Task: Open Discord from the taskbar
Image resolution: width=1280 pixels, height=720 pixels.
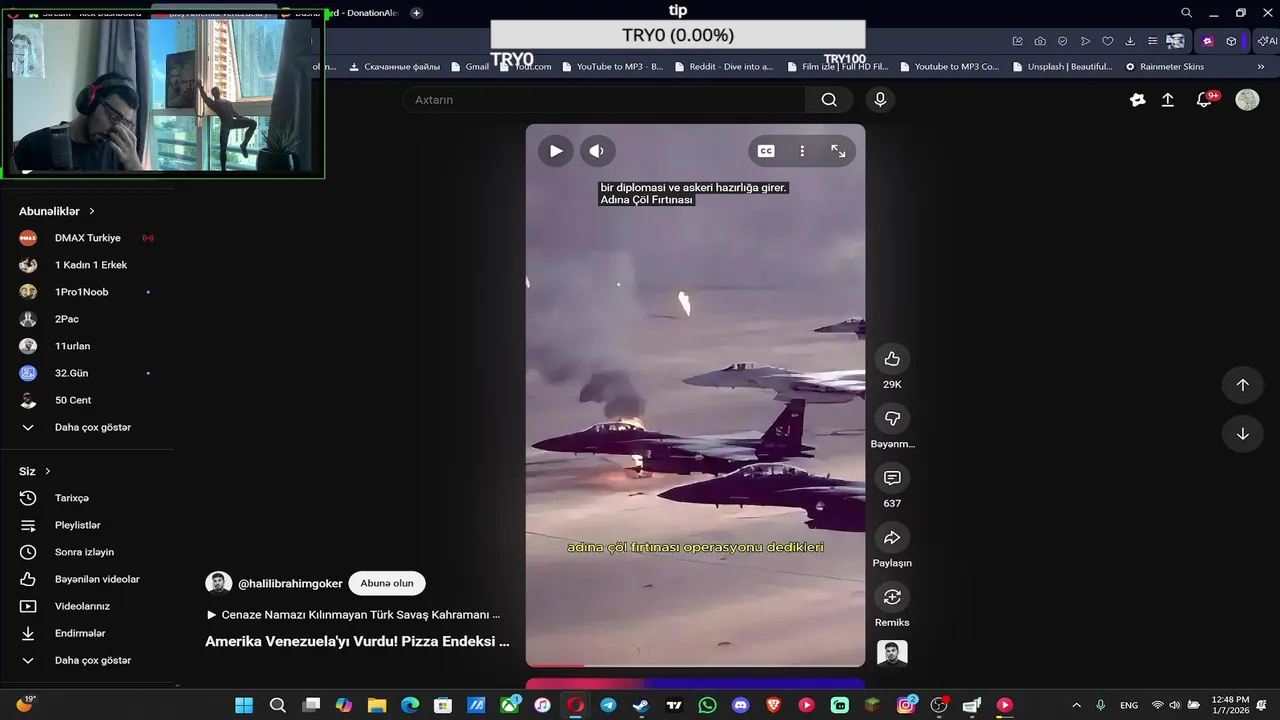Action: point(740,705)
